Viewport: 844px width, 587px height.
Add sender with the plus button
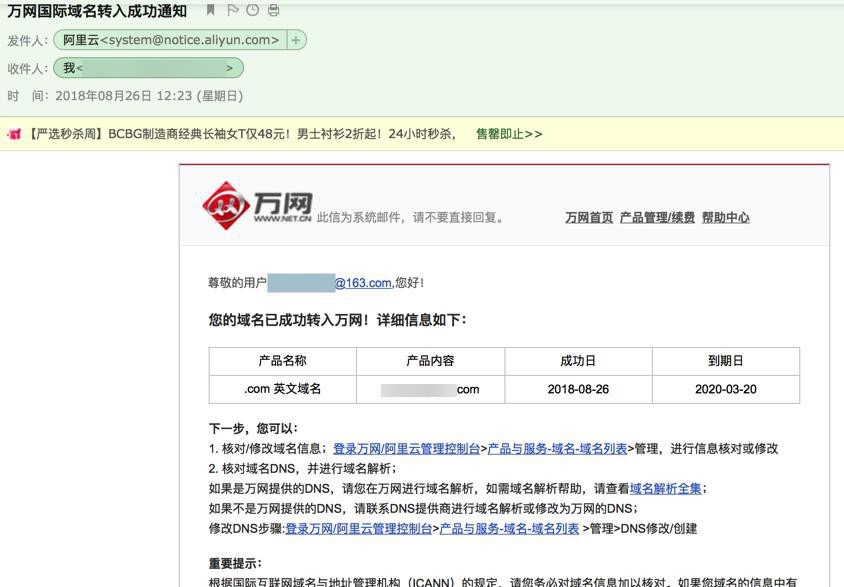(296, 40)
